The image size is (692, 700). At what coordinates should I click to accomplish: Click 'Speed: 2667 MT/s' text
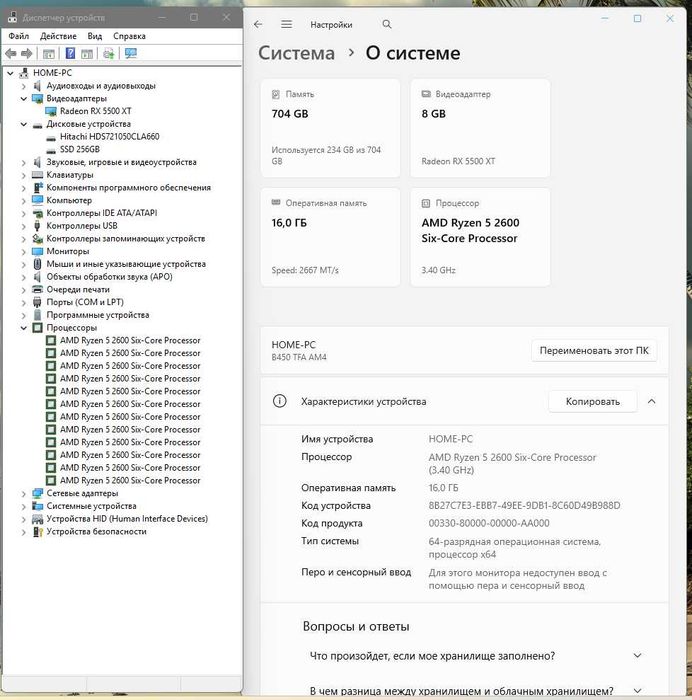coord(305,271)
